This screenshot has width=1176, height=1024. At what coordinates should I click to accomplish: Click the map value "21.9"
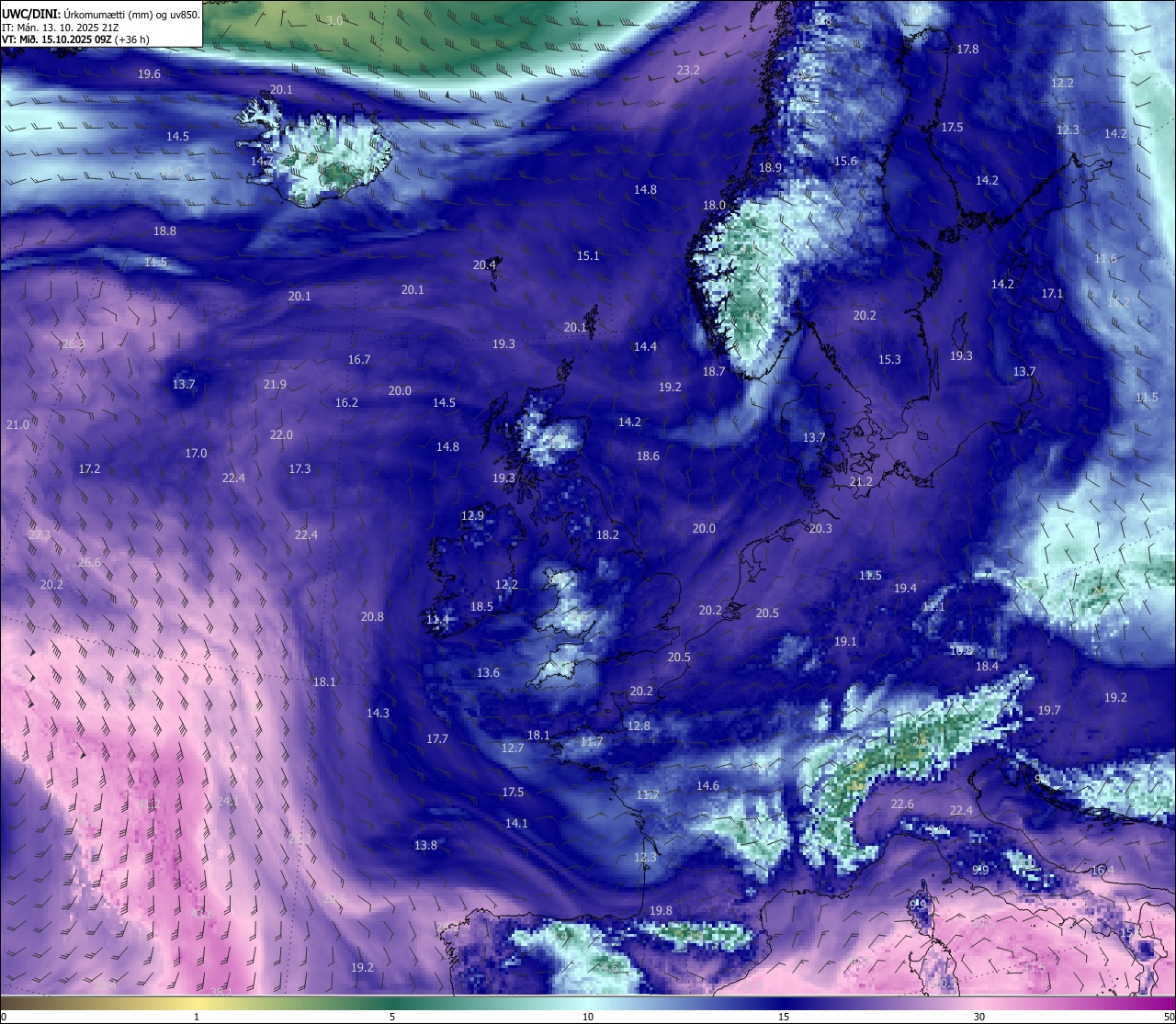[275, 385]
